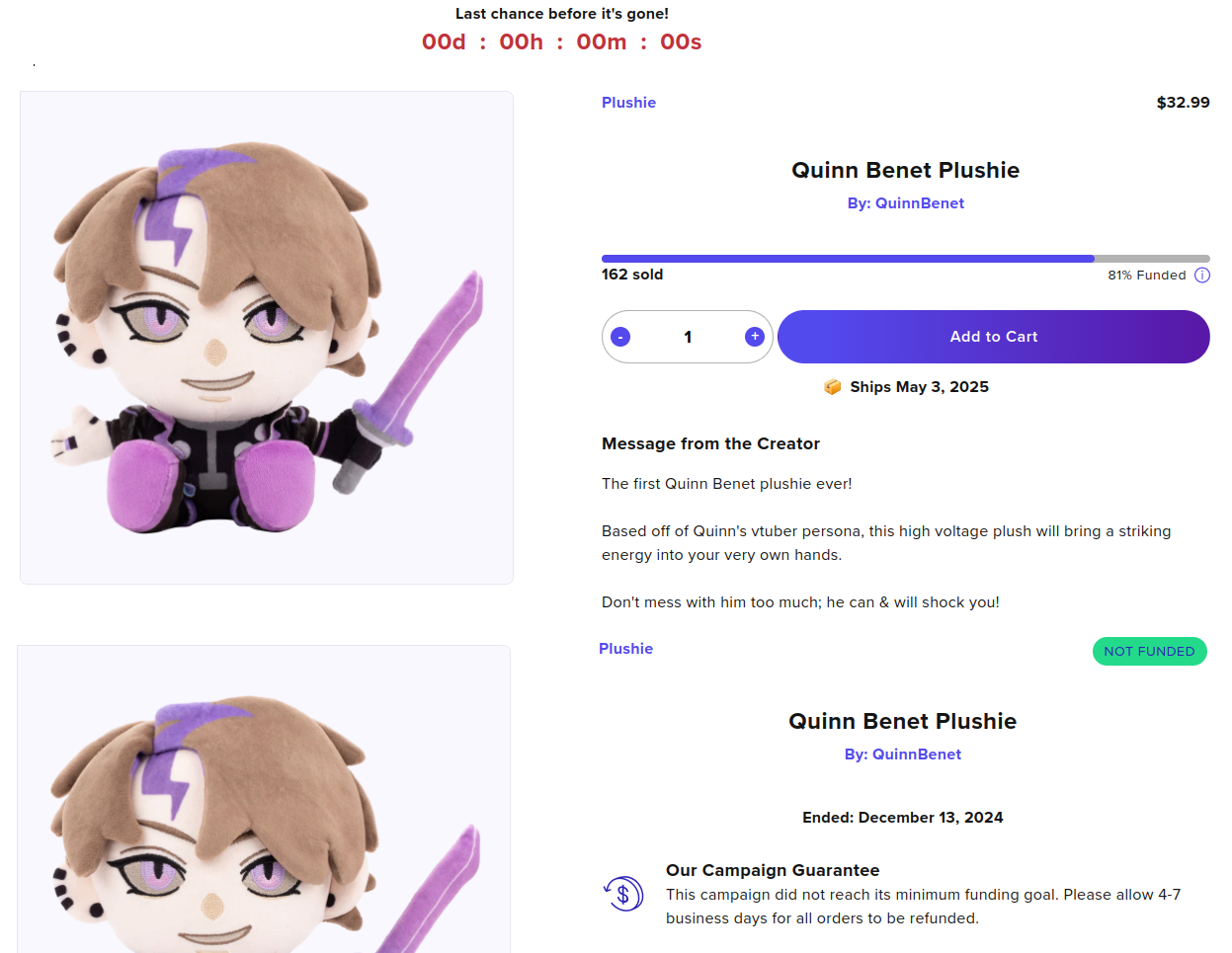Image resolution: width=1232 pixels, height=953 pixels.
Task: Open the lower Plushie category link
Action: point(625,649)
